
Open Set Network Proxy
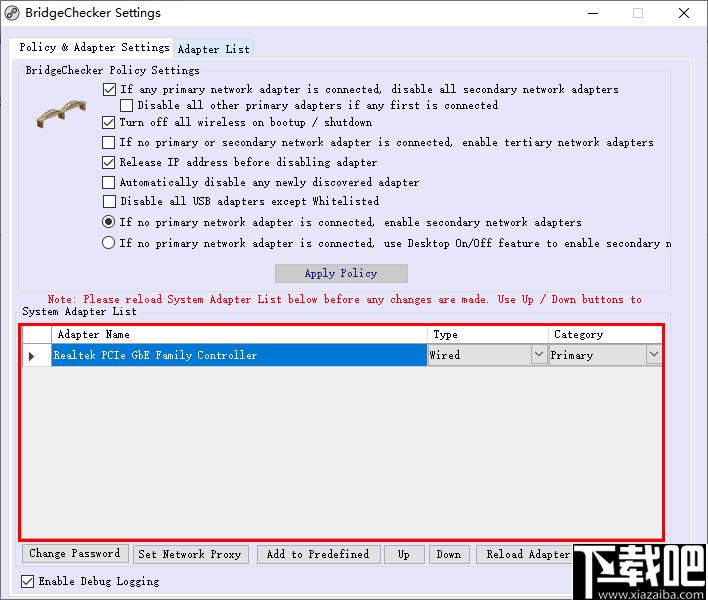coord(190,554)
